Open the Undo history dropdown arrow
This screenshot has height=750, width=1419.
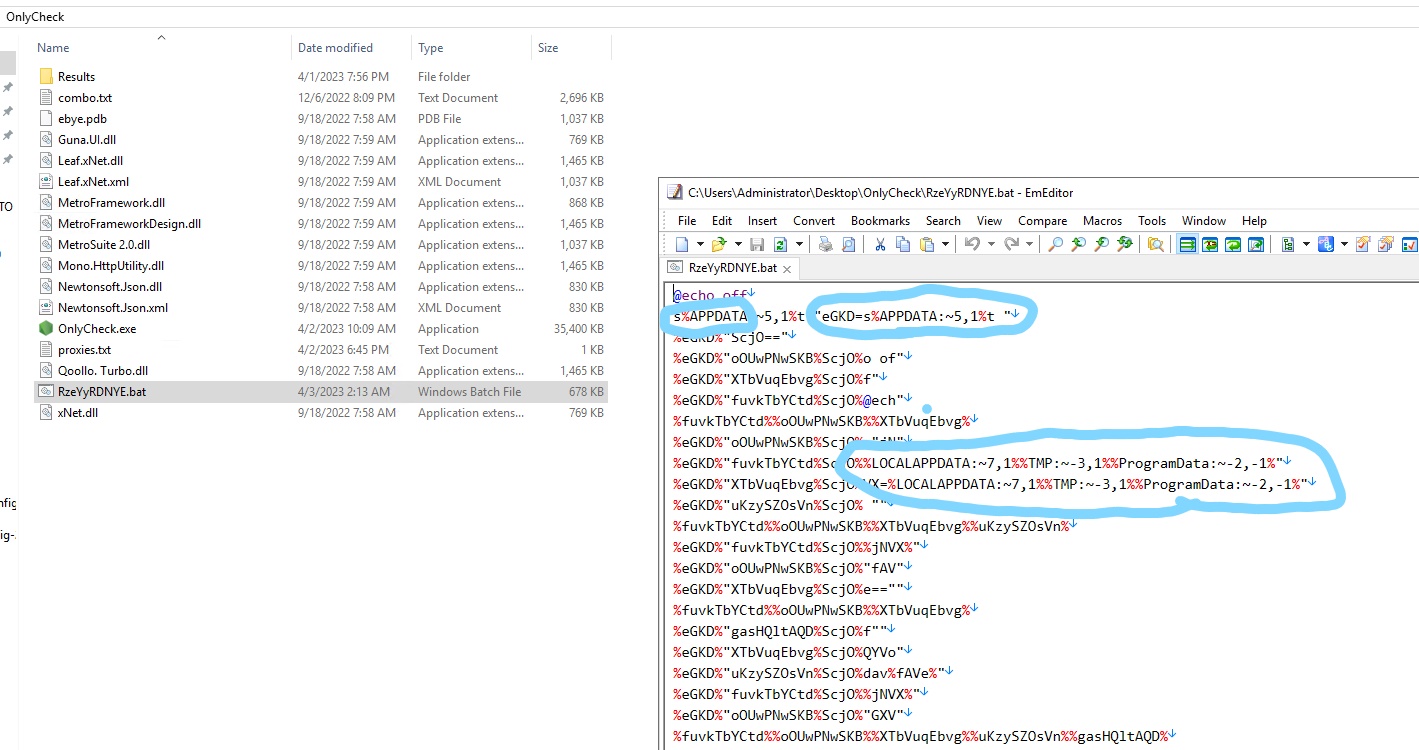[x=991, y=244]
